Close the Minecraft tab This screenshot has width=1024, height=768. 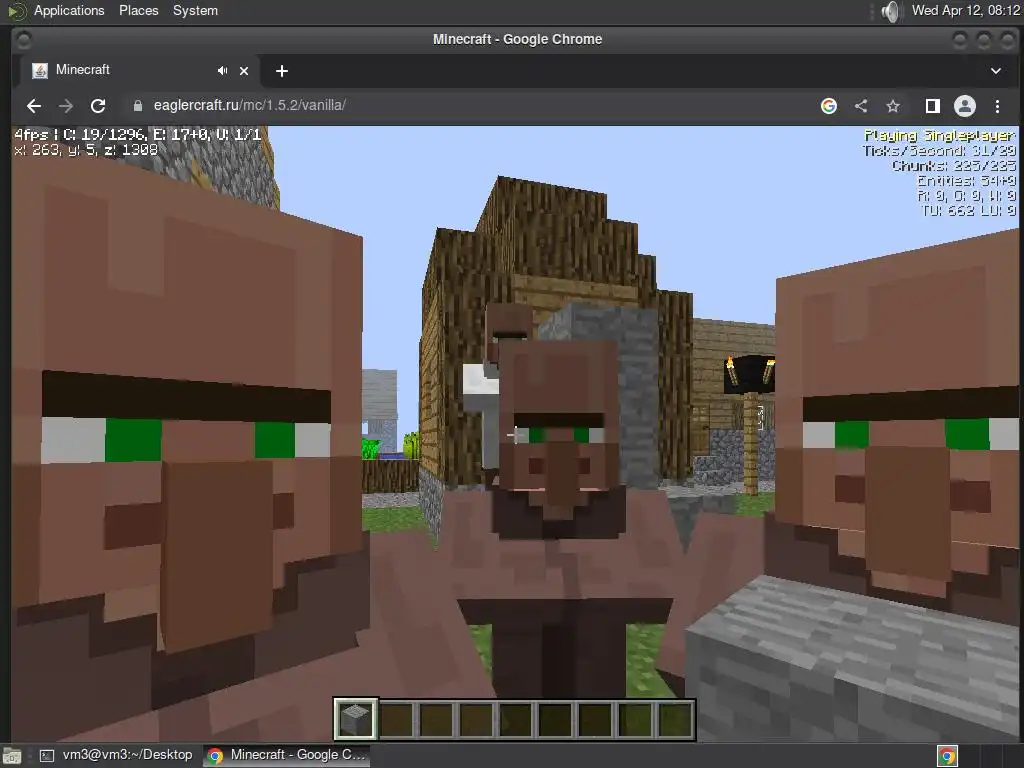point(244,71)
